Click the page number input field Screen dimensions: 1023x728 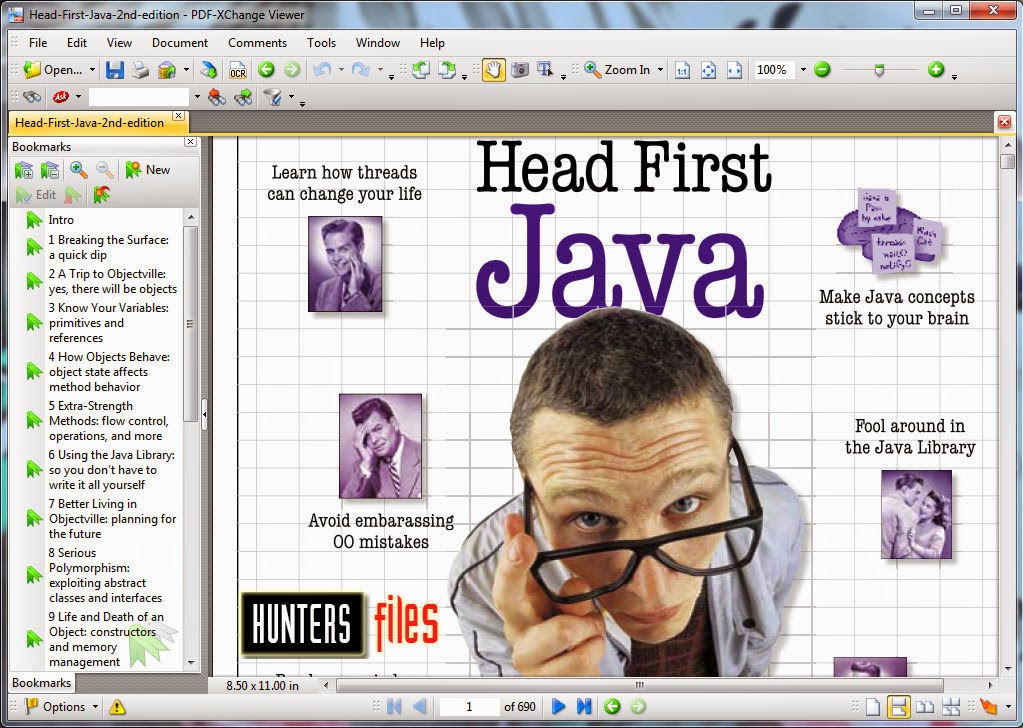click(x=468, y=706)
